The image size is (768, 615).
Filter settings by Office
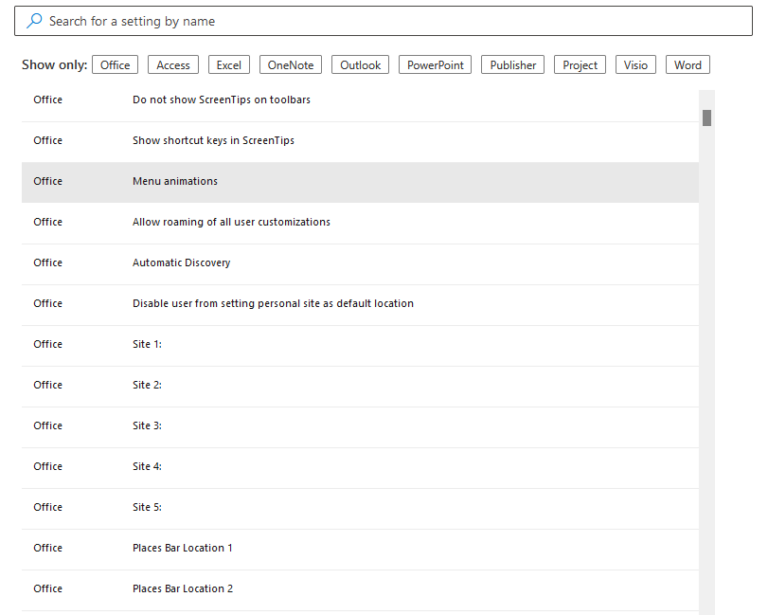click(x=115, y=65)
